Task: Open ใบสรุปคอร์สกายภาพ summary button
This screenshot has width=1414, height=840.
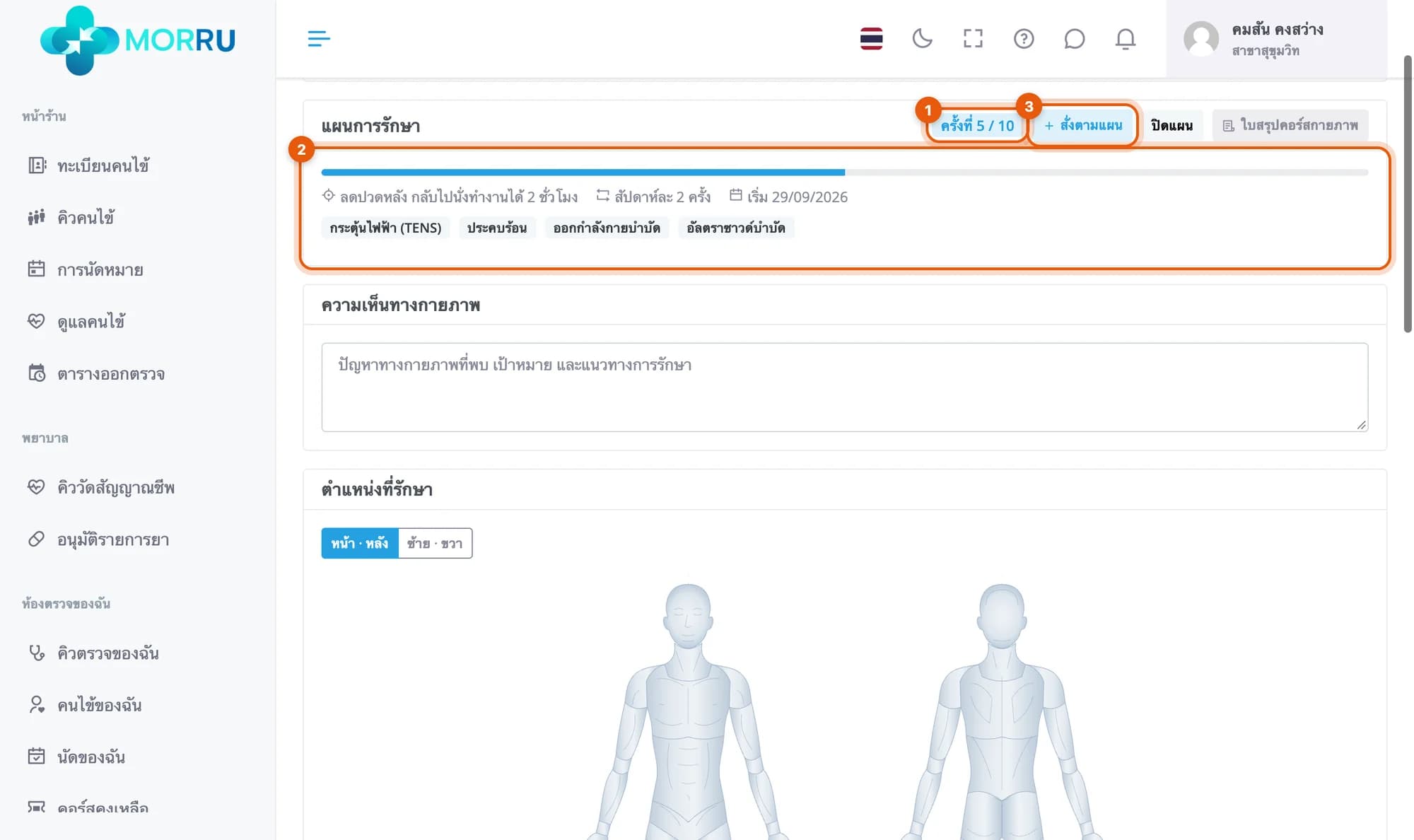Action: tap(1290, 125)
